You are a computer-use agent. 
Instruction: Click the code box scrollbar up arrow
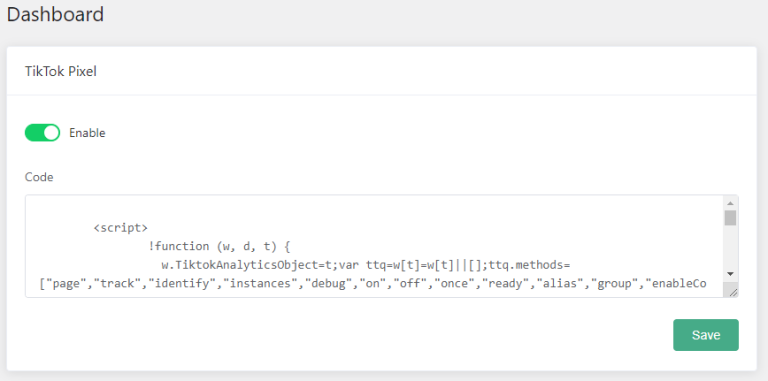tap(730, 203)
